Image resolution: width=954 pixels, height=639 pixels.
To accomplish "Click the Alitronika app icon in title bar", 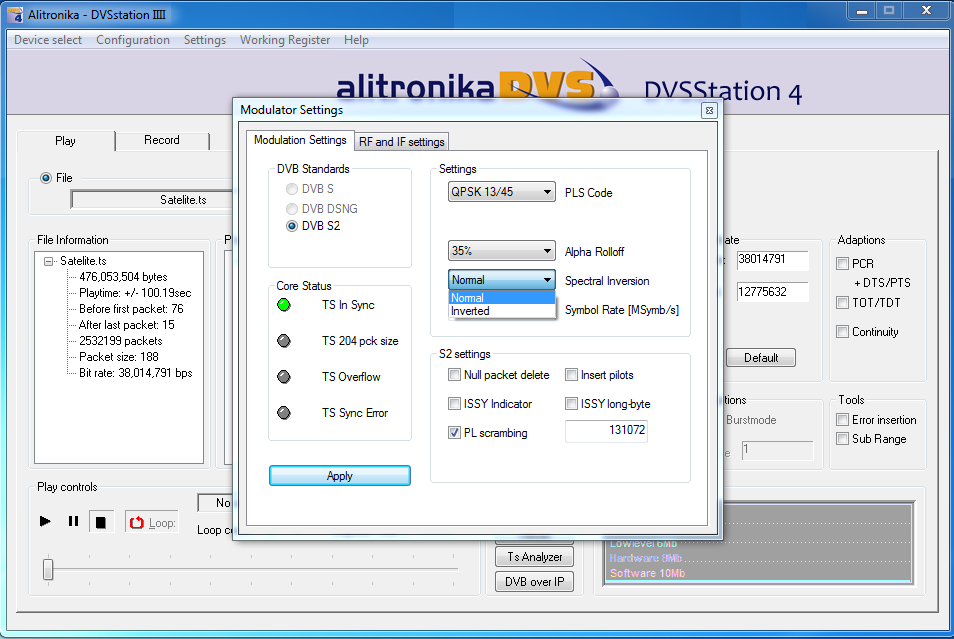I will point(11,12).
